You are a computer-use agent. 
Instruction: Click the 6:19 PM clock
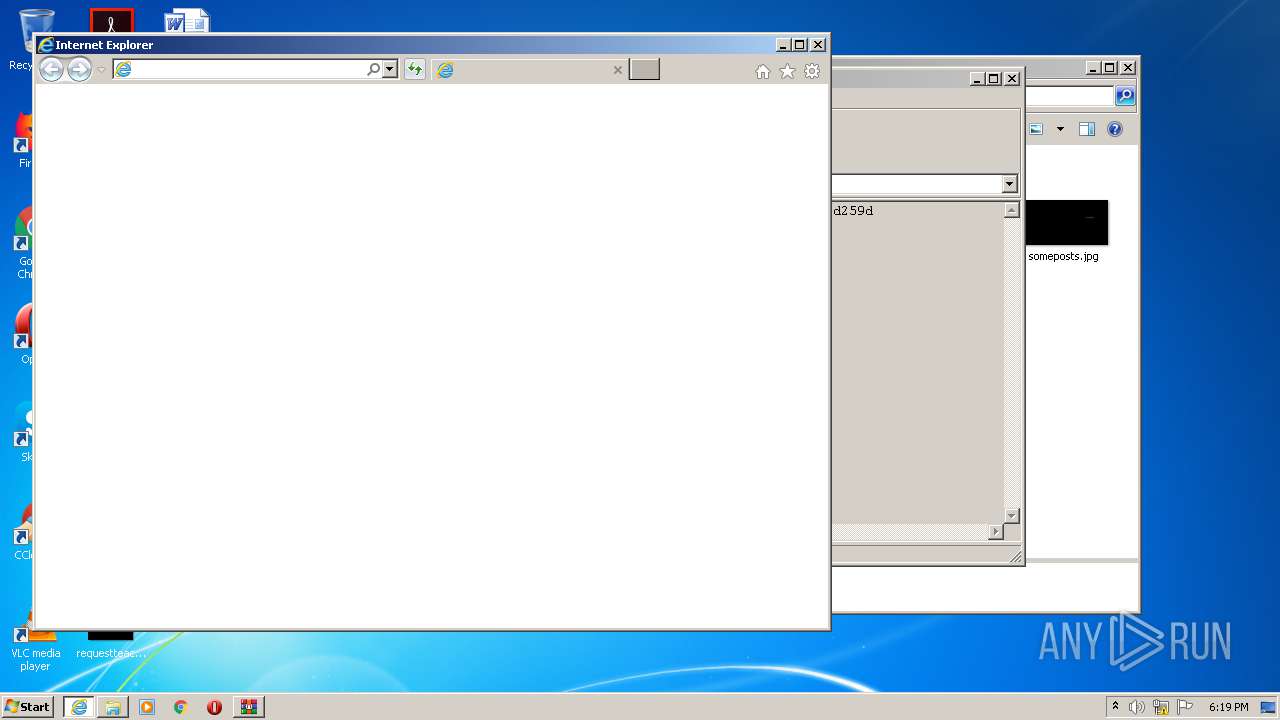click(1228, 707)
